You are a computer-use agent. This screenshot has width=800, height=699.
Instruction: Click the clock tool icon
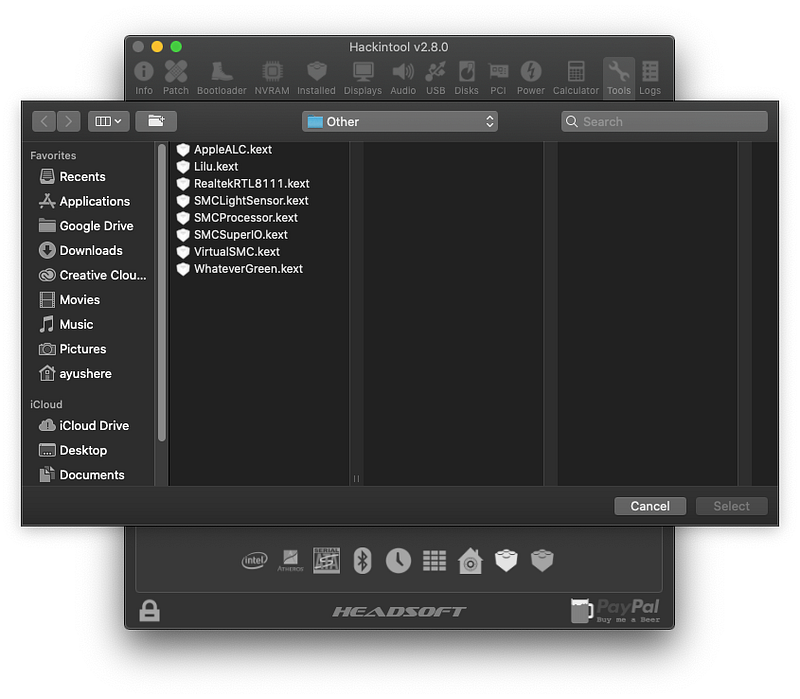398,561
